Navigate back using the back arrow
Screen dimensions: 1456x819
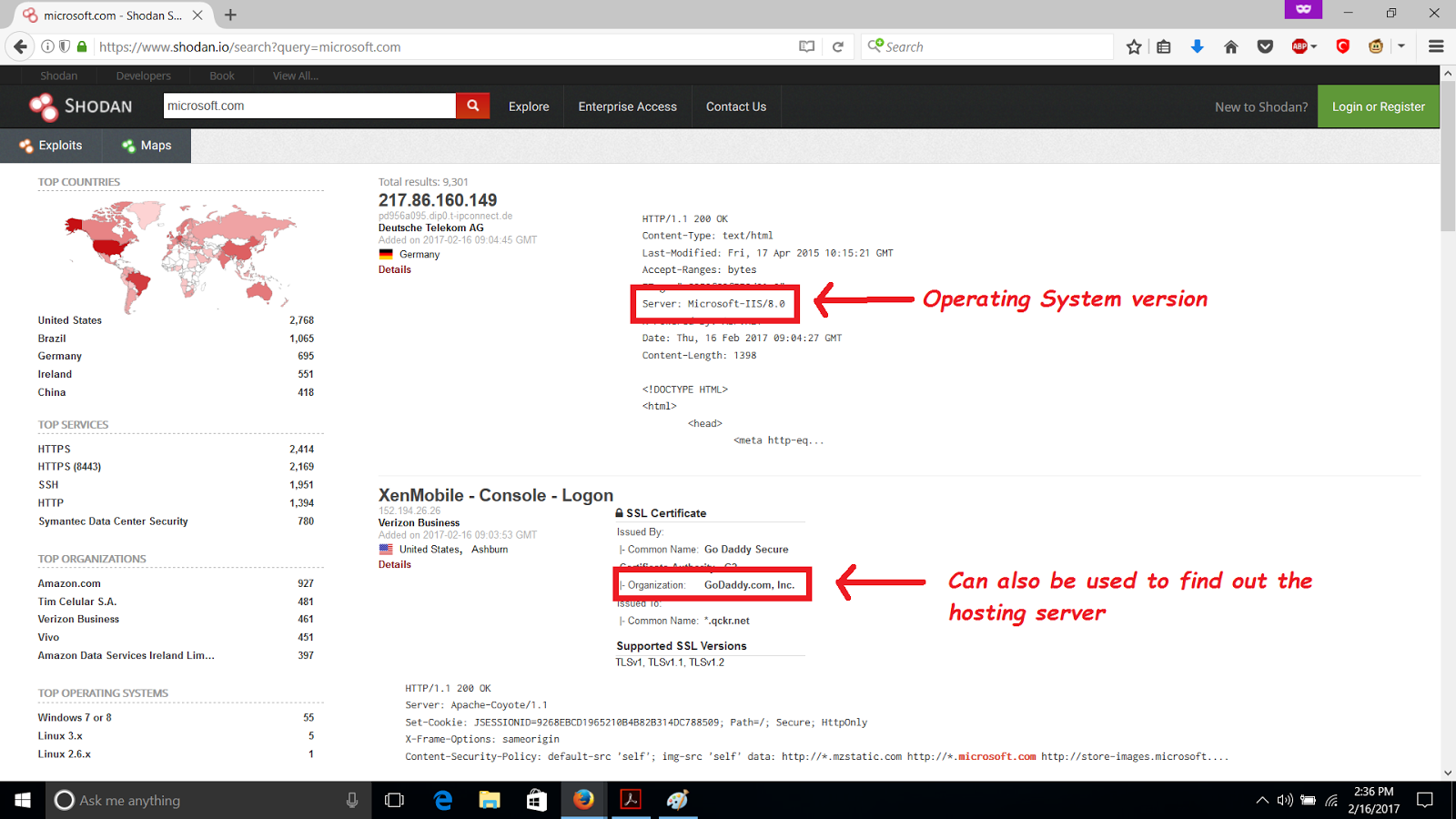[20, 46]
